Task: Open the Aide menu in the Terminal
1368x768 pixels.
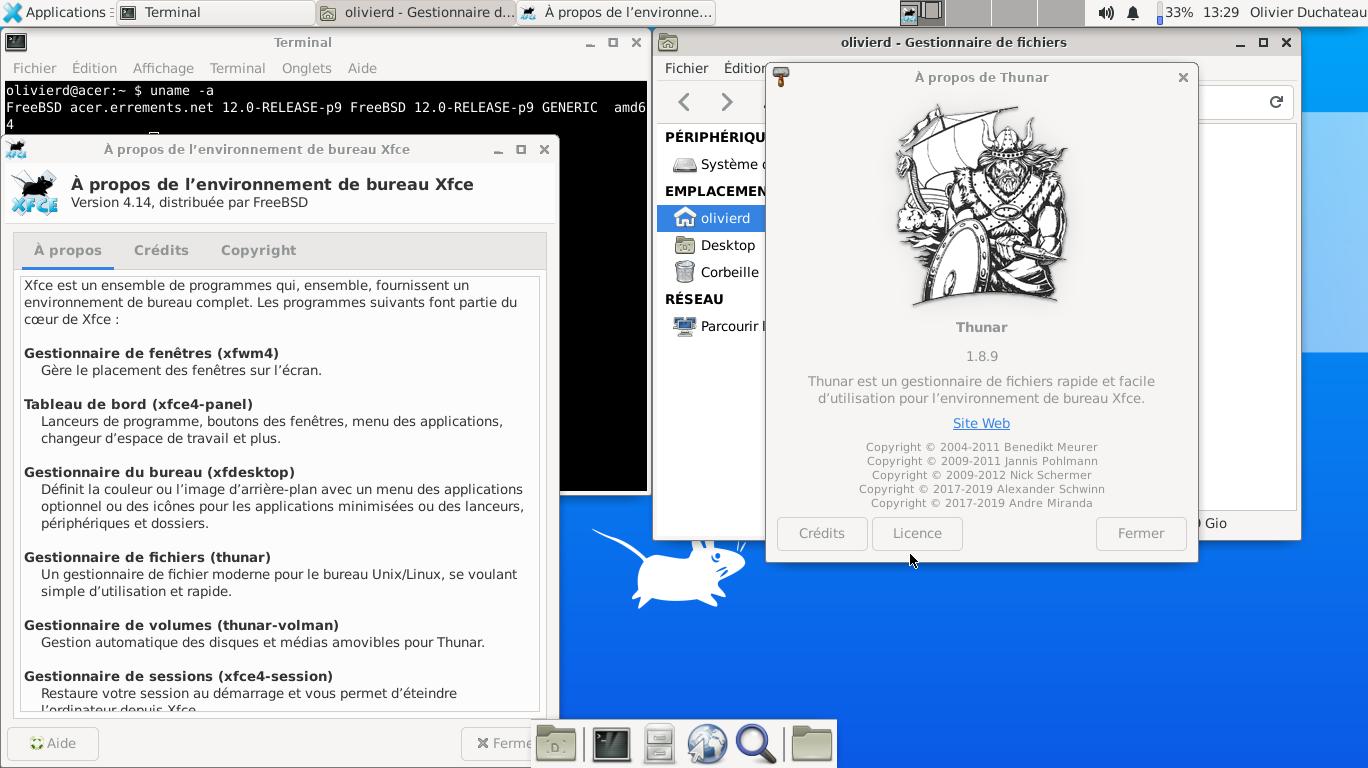Action: pyautogui.click(x=362, y=68)
